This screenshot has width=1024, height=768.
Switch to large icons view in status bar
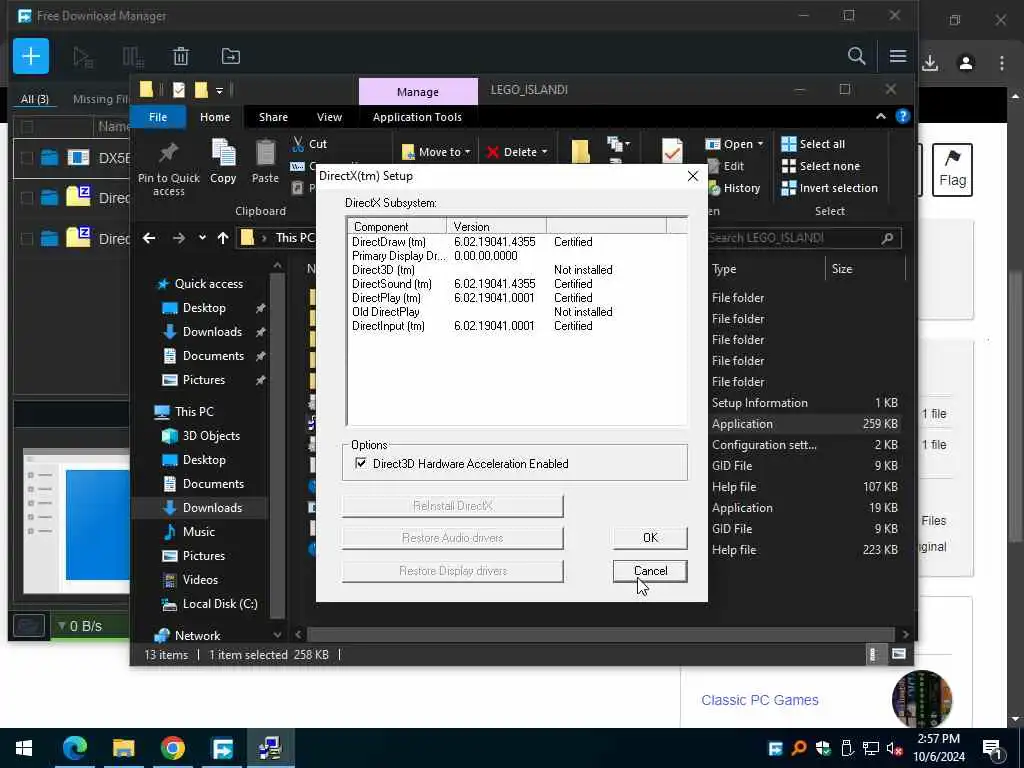[899, 654]
